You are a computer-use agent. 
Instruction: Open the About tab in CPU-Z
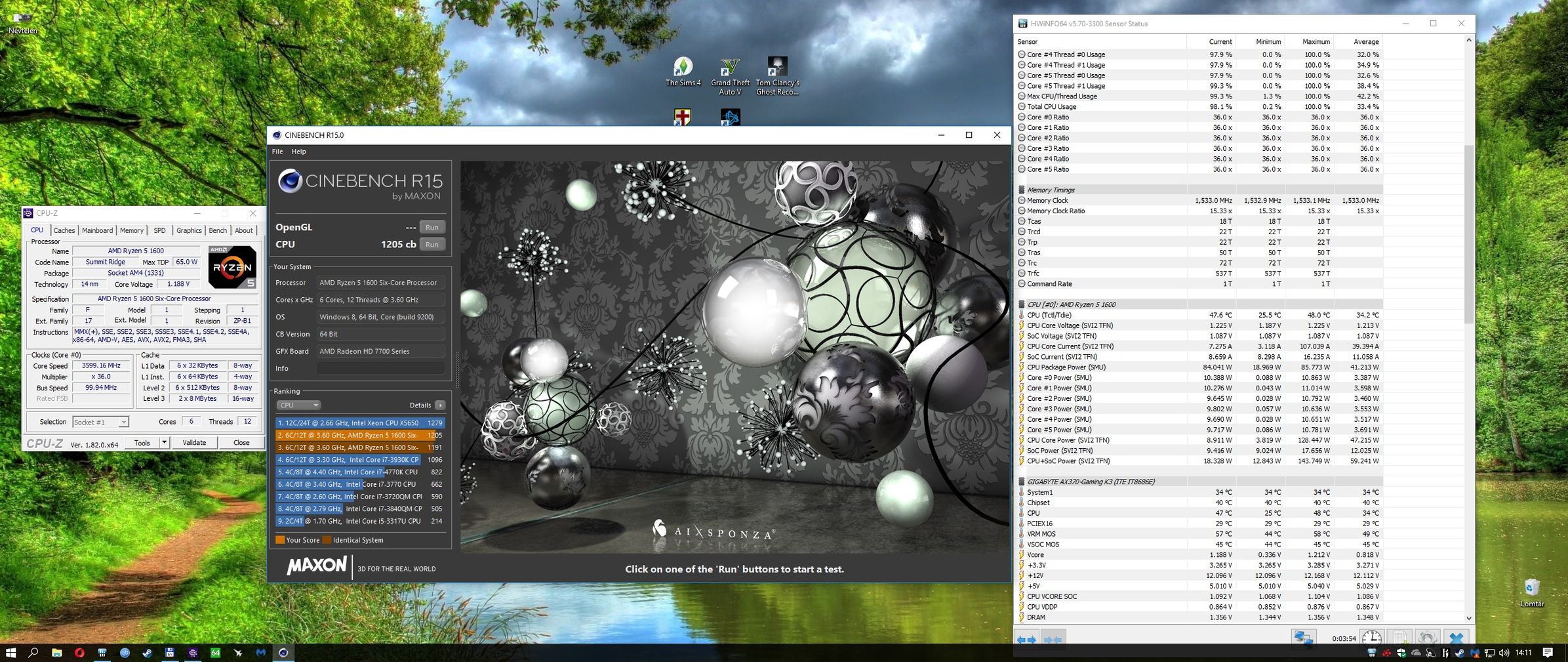[244, 230]
